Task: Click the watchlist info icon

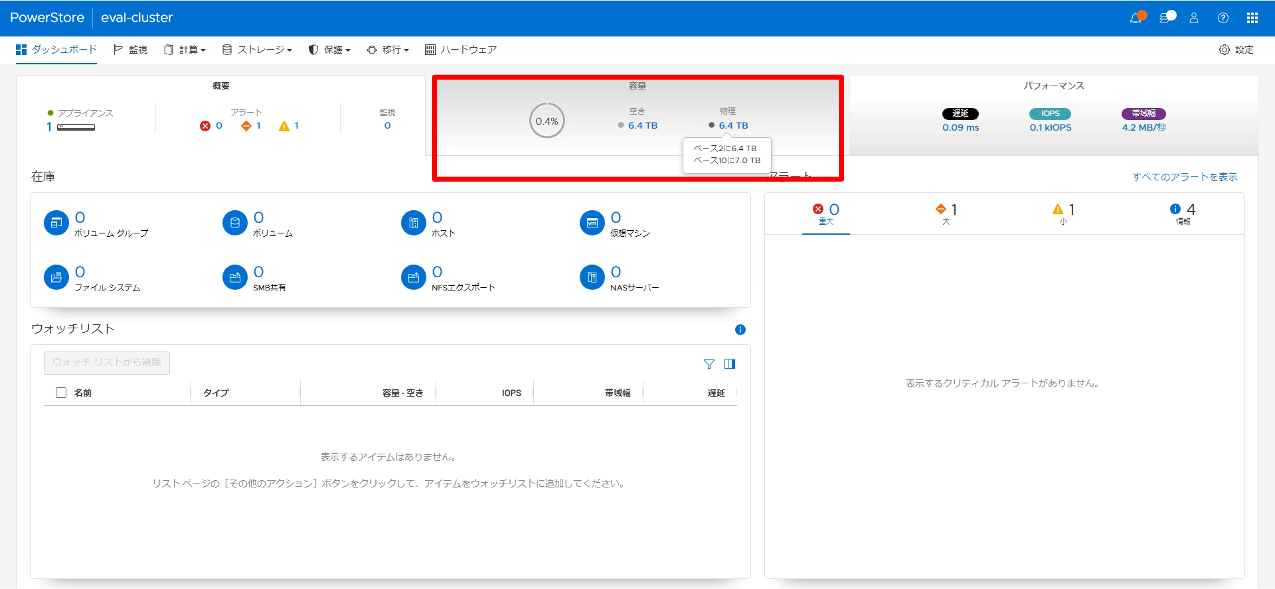Action: (740, 329)
